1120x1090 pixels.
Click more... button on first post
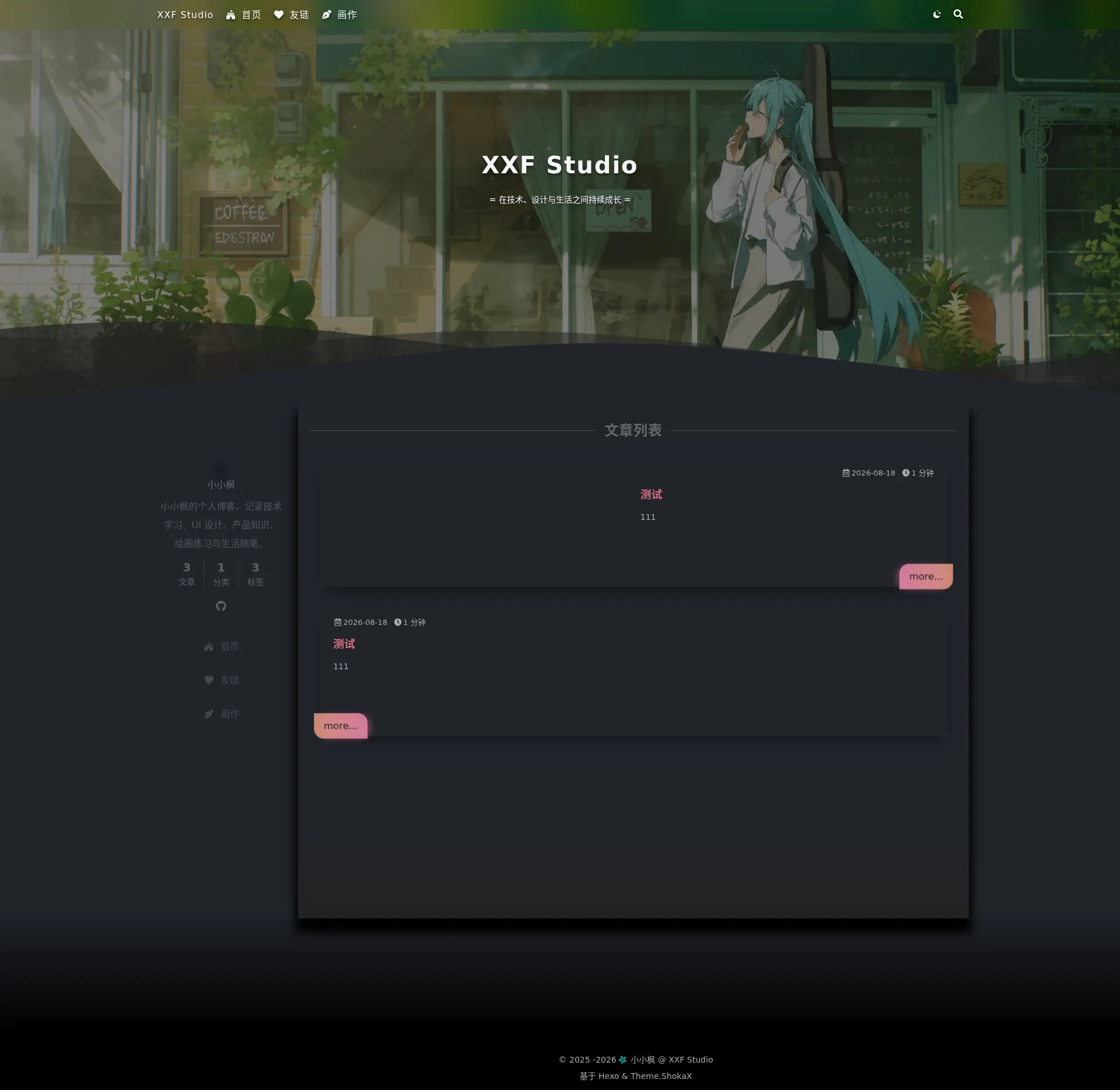tap(926, 577)
